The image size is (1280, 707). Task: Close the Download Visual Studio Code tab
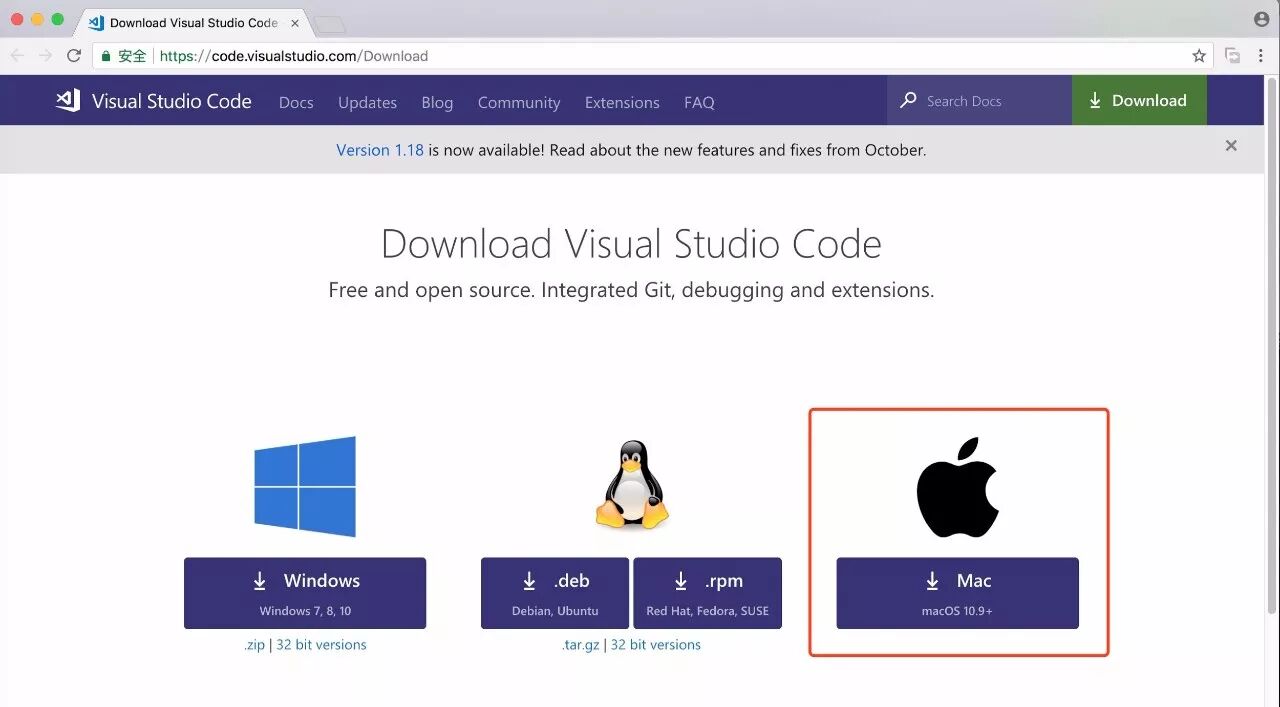click(295, 22)
